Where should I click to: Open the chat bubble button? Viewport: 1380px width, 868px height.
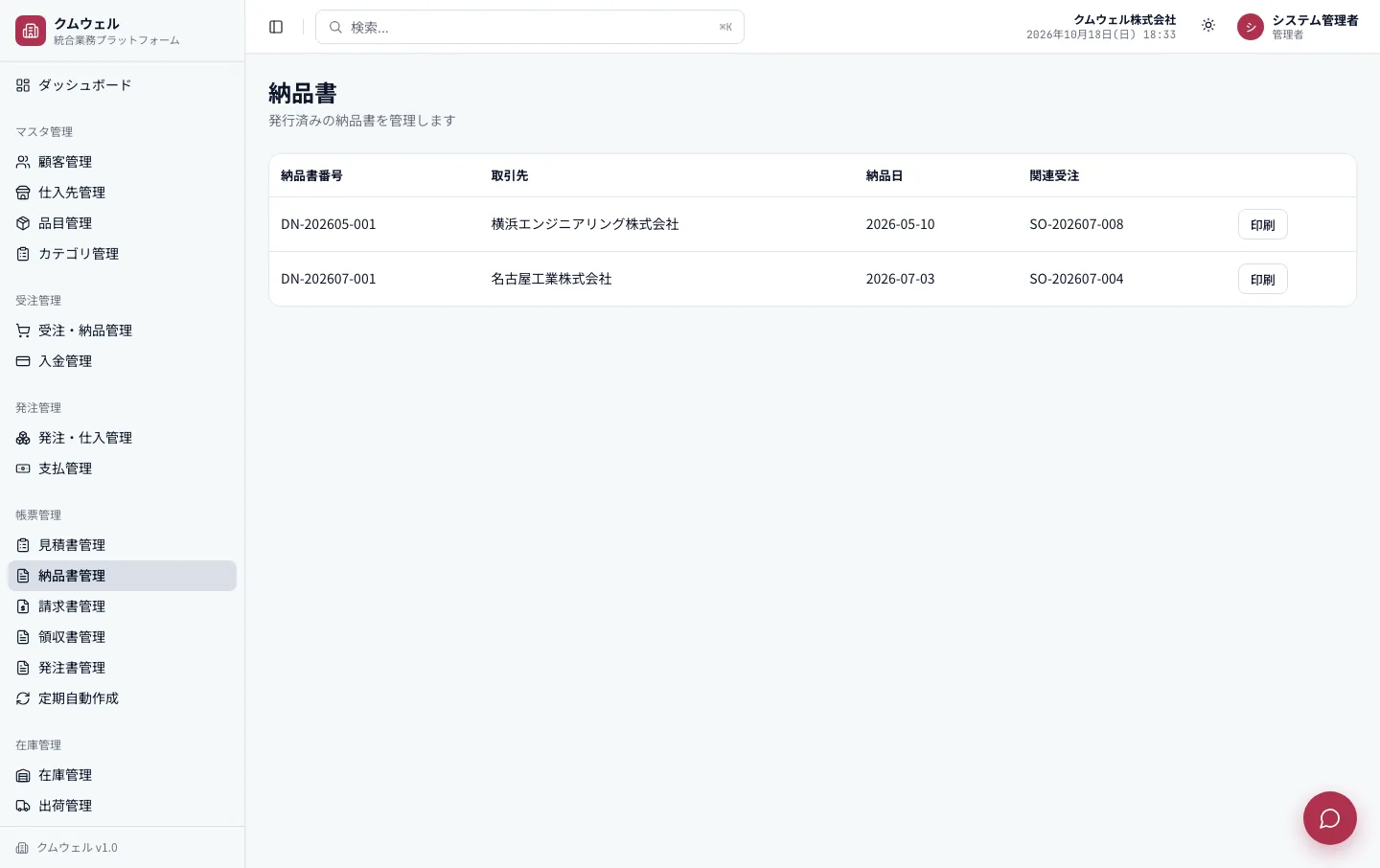[1330, 818]
